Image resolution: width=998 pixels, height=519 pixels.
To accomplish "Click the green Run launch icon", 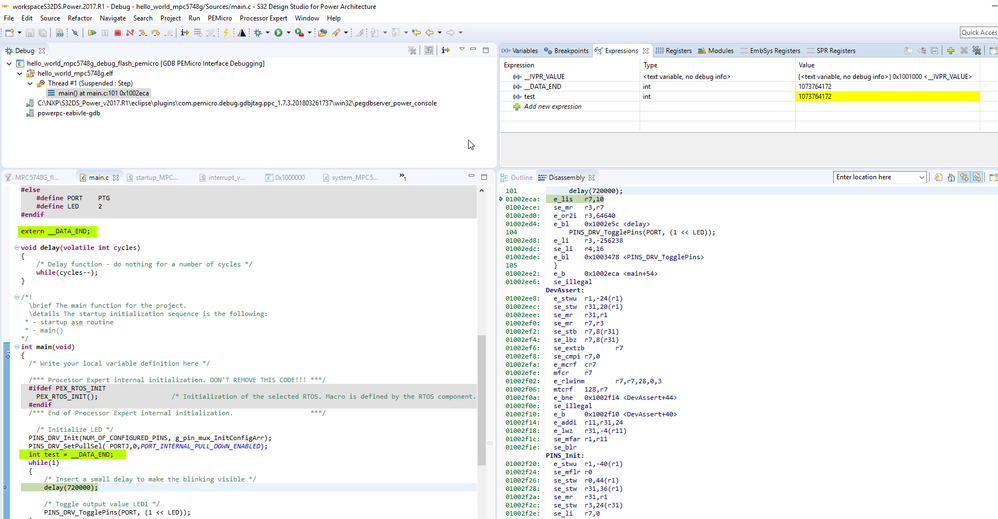I will tap(279, 33).
